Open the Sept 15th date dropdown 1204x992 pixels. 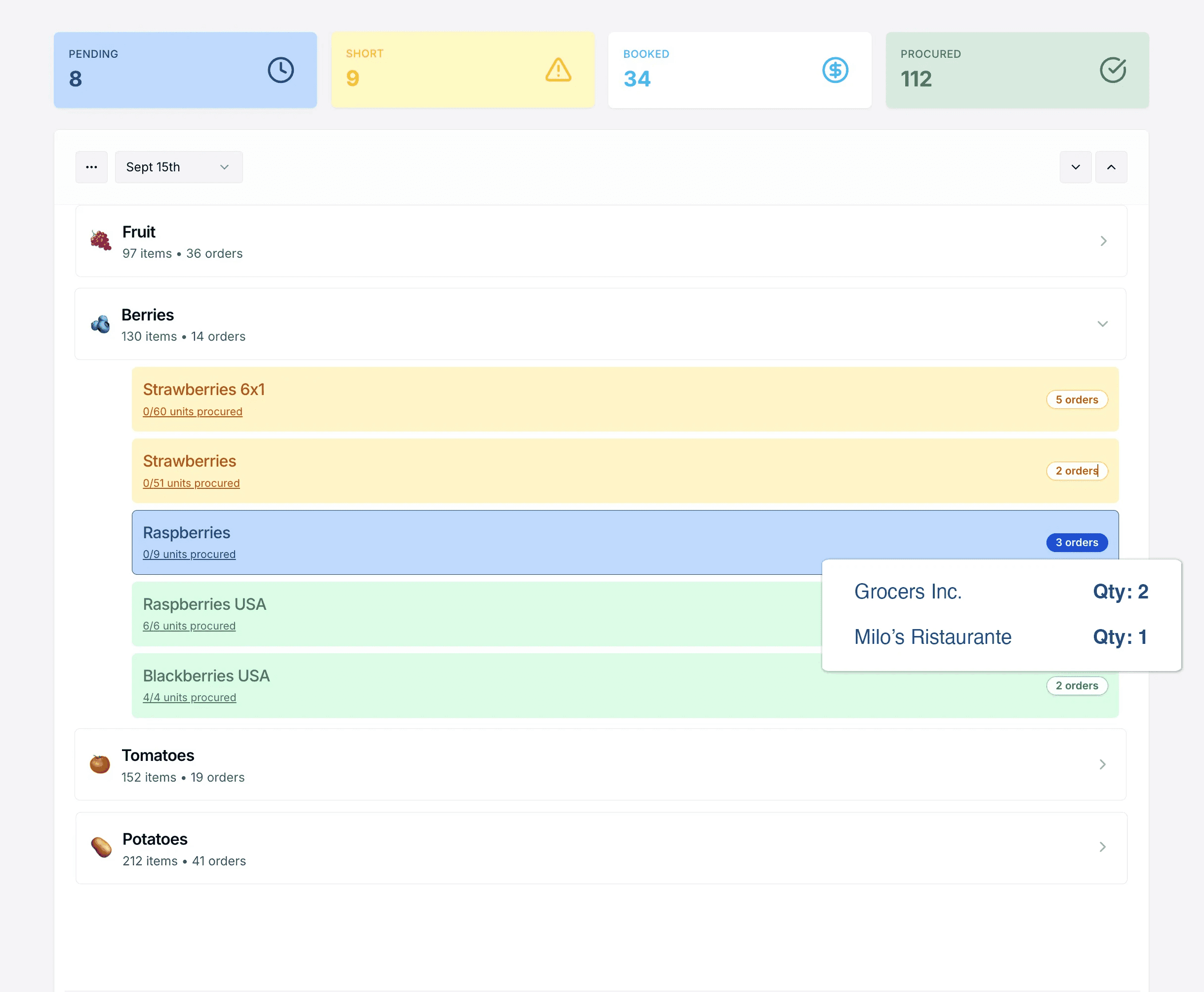pyautogui.click(x=178, y=167)
